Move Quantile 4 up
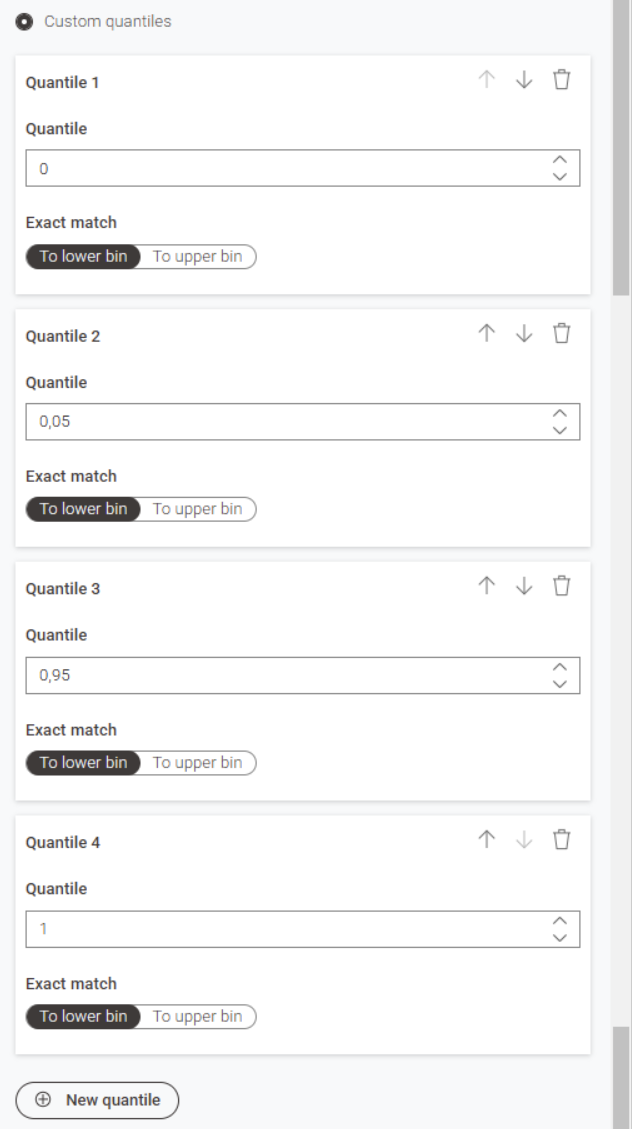The height and width of the screenshot is (1129, 632). [487, 840]
